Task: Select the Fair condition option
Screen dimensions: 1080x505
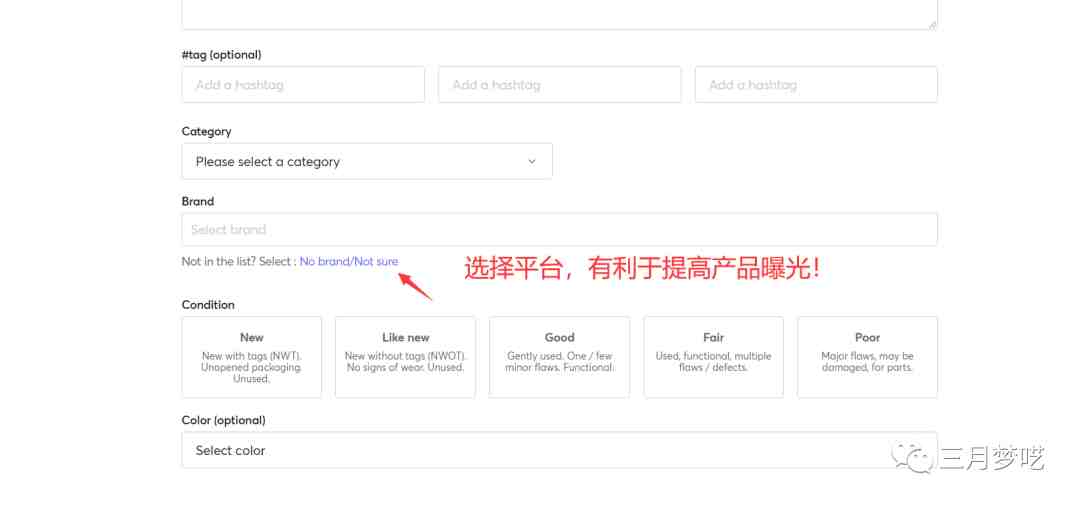Action: click(x=714, y=357)
